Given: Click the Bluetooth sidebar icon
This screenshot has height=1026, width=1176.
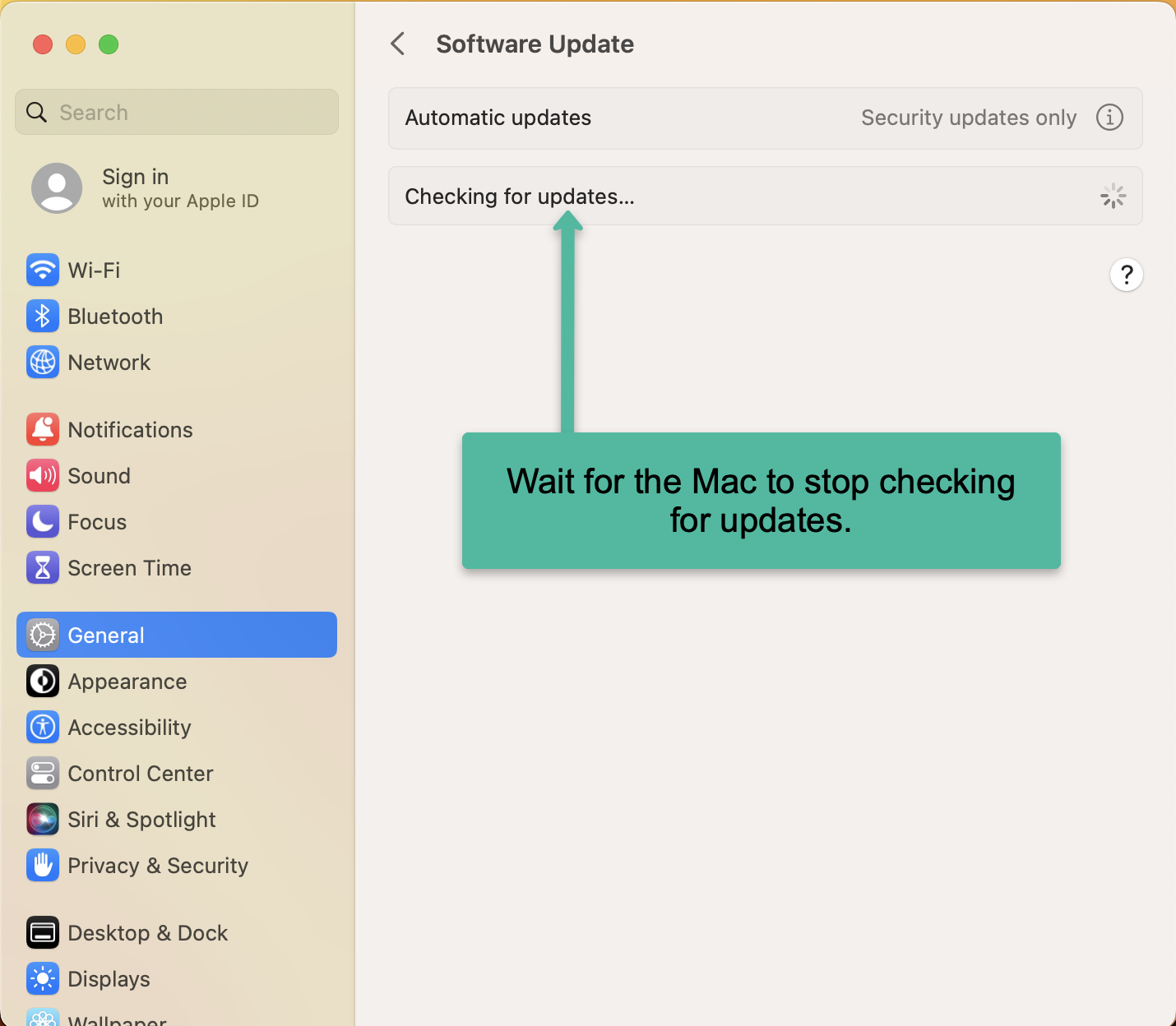Looking at the screenshot, I should (43, 316).
